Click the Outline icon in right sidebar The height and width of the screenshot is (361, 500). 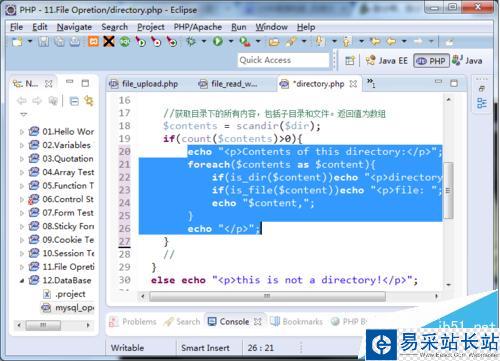click(481, 103)
